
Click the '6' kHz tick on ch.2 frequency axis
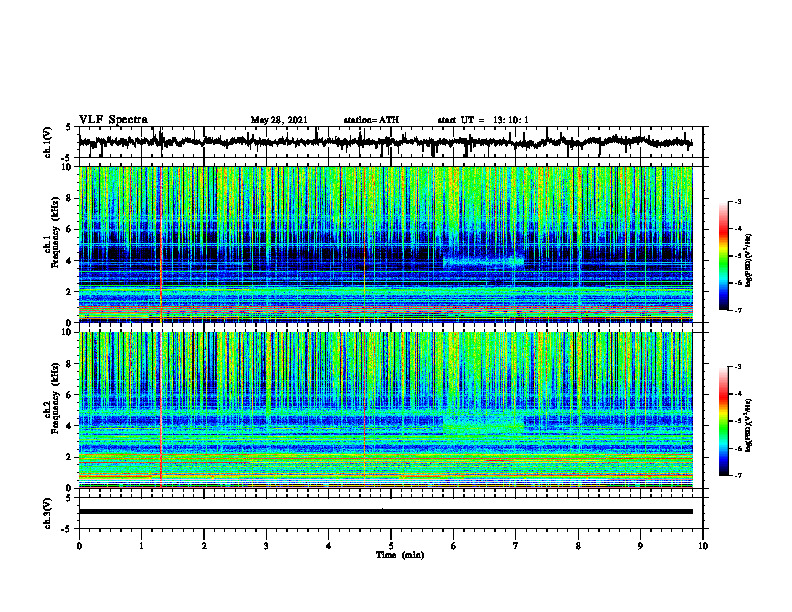click(x=69, y=395)
